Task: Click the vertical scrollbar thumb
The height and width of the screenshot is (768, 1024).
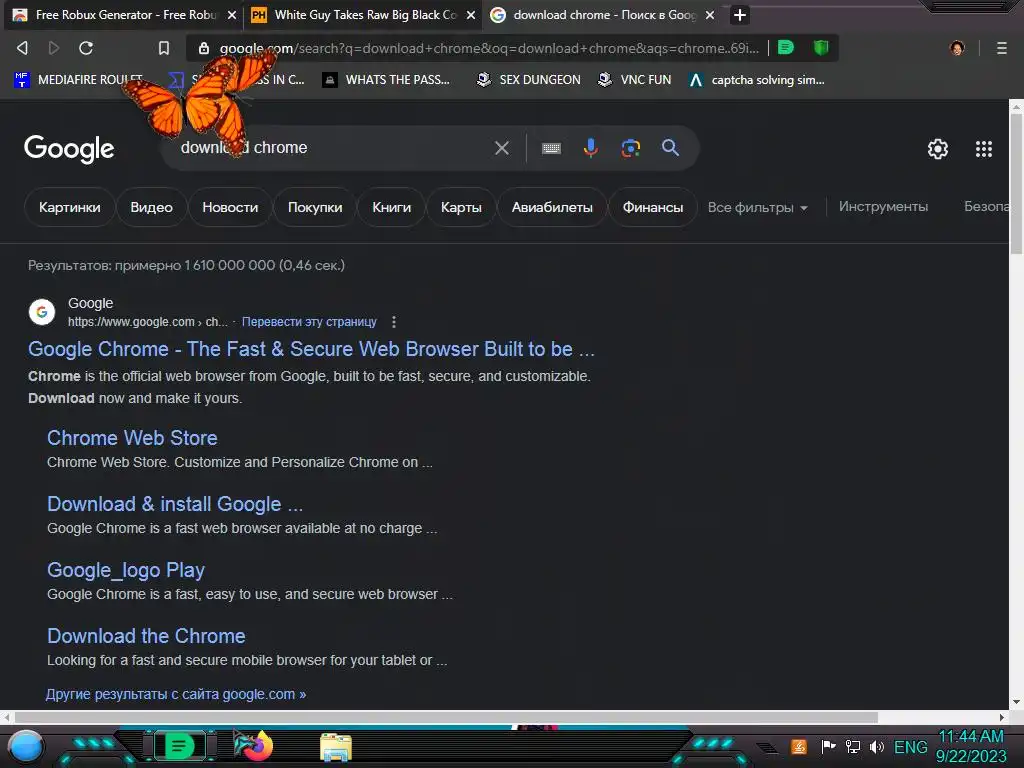Action: click(1016, 184)
